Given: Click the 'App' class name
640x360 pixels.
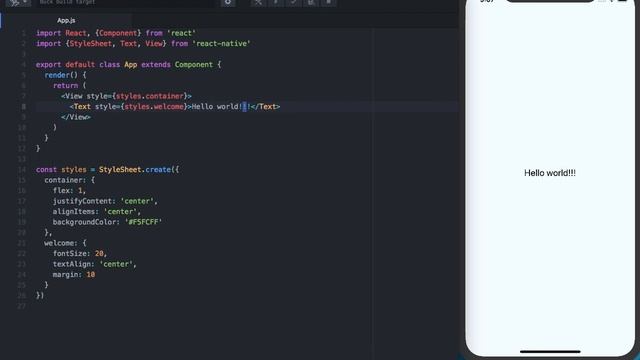Looking at the screenshot, I should coord(131,64).
